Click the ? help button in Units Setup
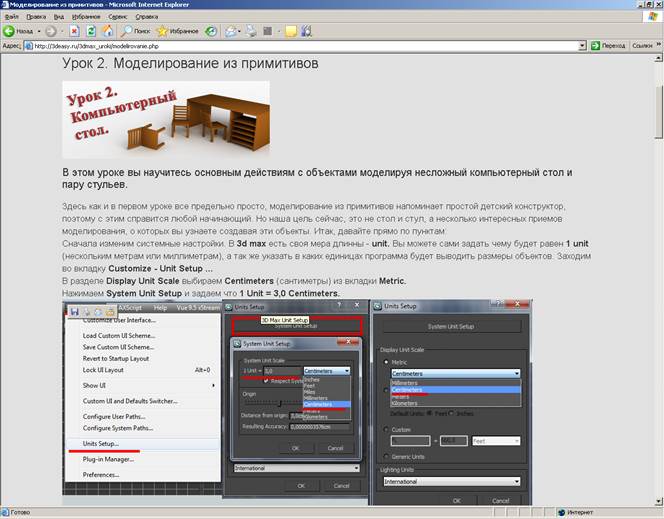This screenshot has width=664, height=519. point(339,305)
